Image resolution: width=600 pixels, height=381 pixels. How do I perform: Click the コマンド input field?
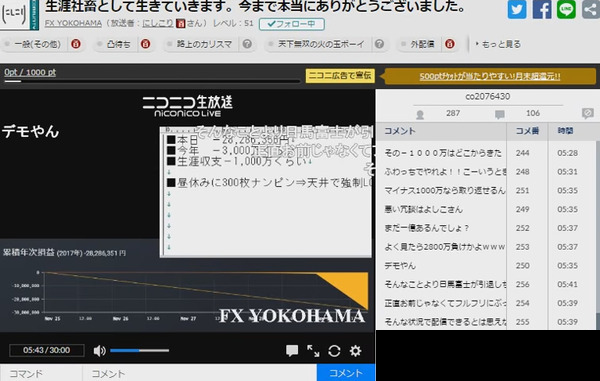pos(41,373)
